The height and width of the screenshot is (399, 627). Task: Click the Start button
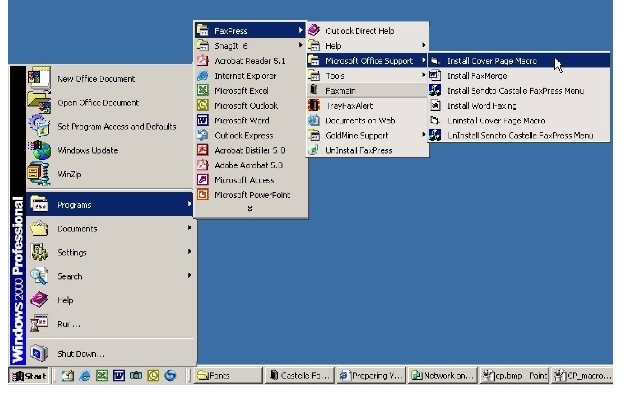click(29, 376)
